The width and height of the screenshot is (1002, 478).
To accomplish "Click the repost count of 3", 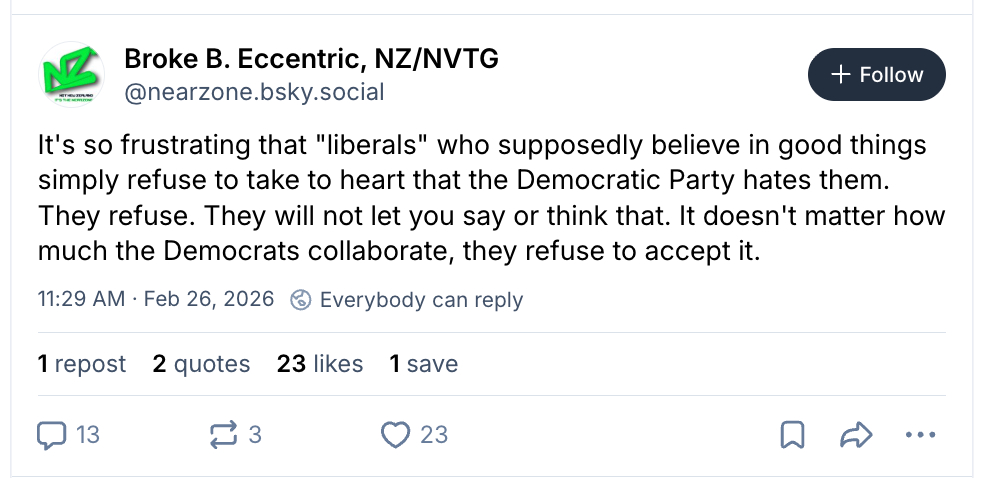I will 254,434.
